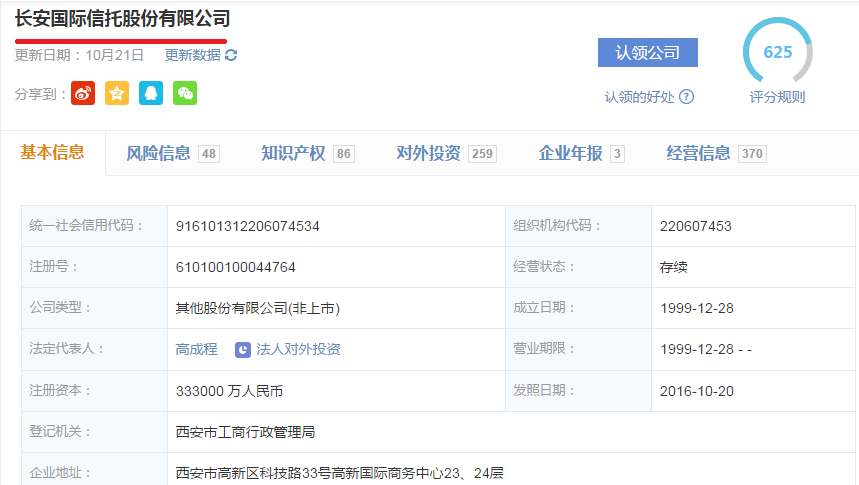Open legal representative 高成程 link
This screenshot has height=485, width=859.
coord(196,349)
